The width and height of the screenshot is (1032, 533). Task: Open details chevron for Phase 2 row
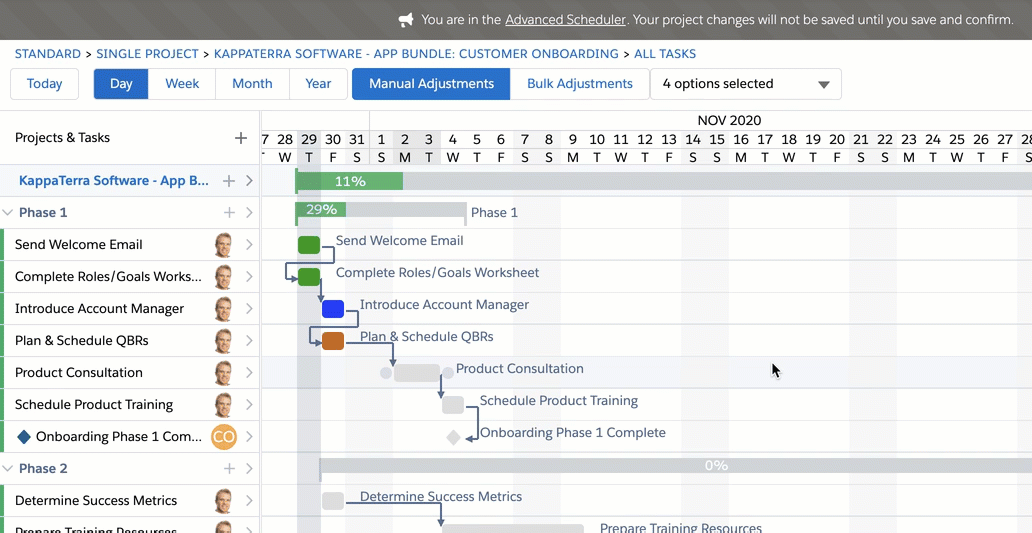[x=249, y=469]
